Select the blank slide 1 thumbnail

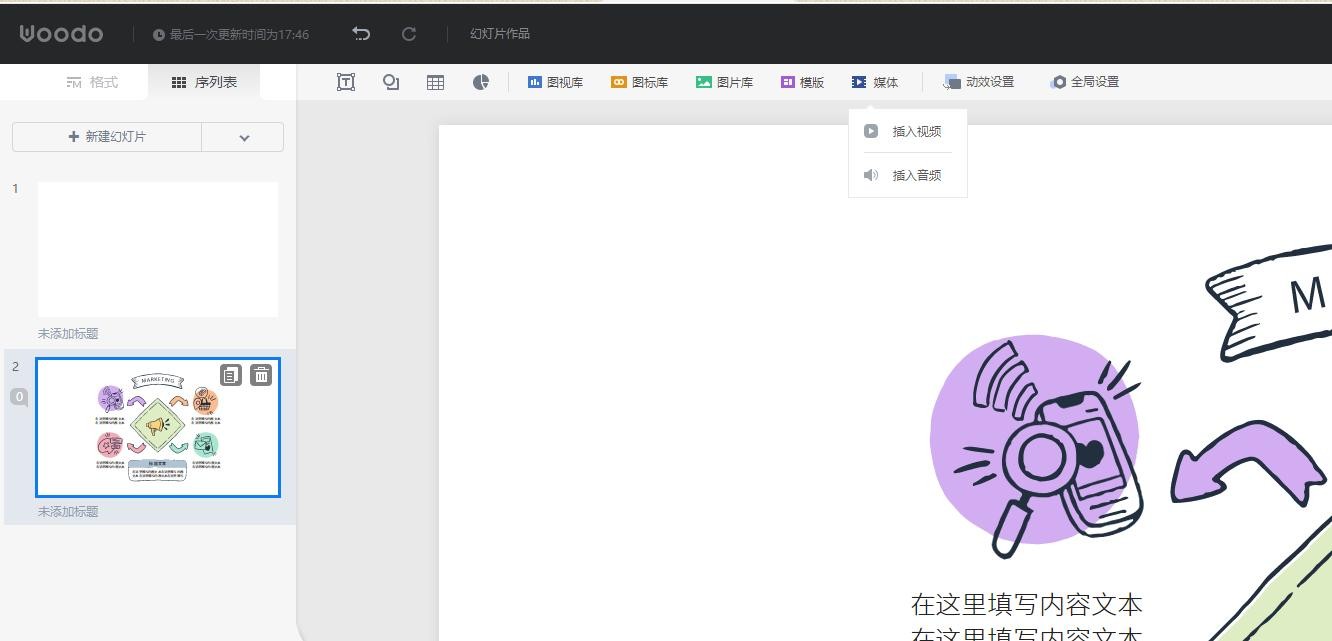[x=158, y=249]
